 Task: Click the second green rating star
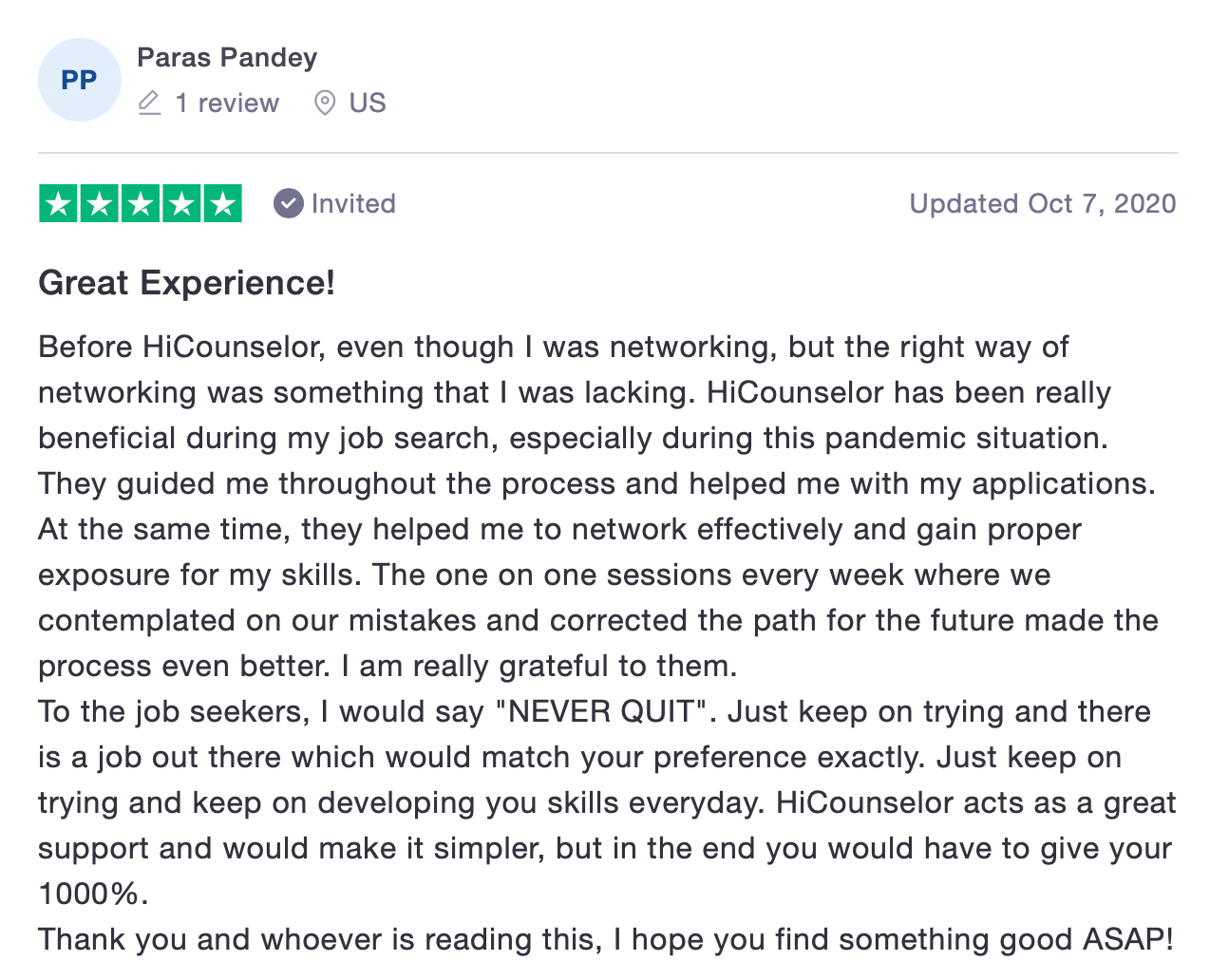[100, 203]
